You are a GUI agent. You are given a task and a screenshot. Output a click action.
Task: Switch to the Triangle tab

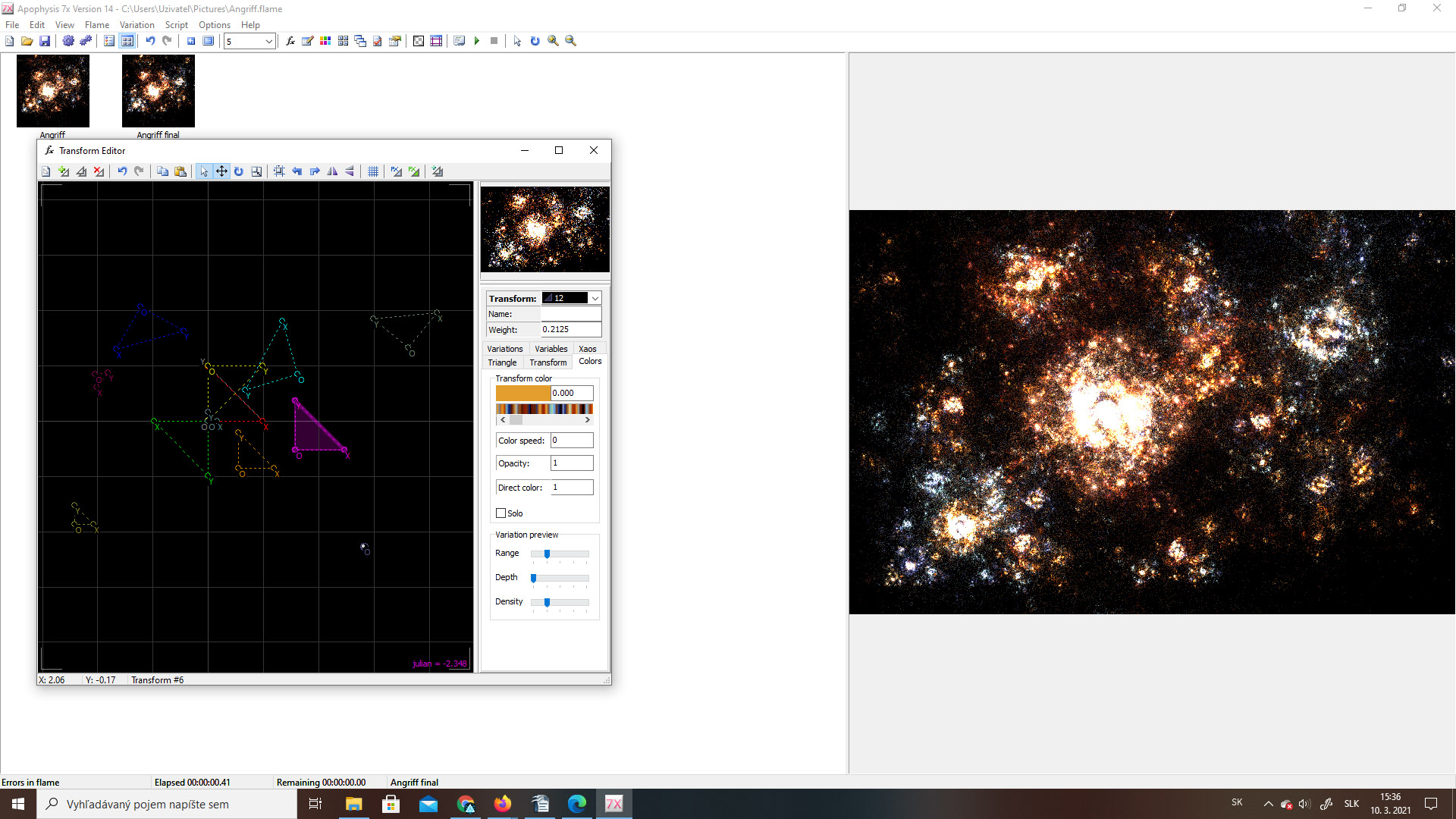click(502, 362)
